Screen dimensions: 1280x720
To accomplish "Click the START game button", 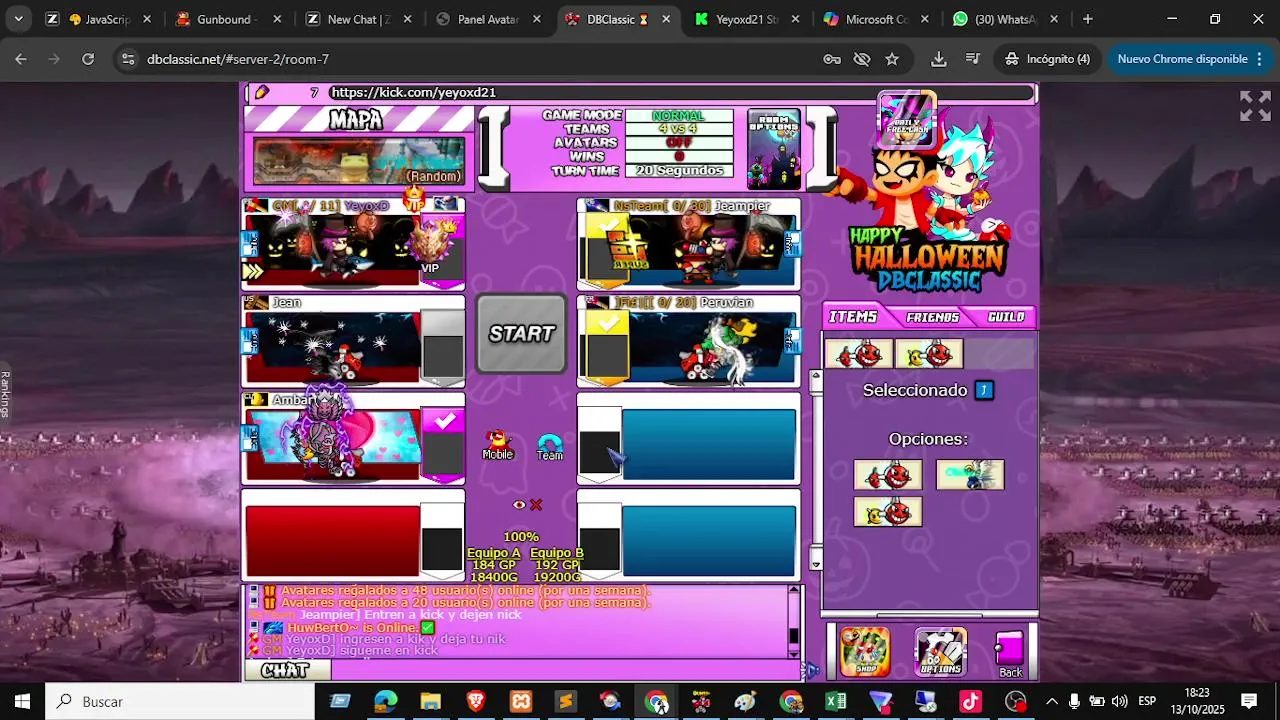I will pos(521,334).
